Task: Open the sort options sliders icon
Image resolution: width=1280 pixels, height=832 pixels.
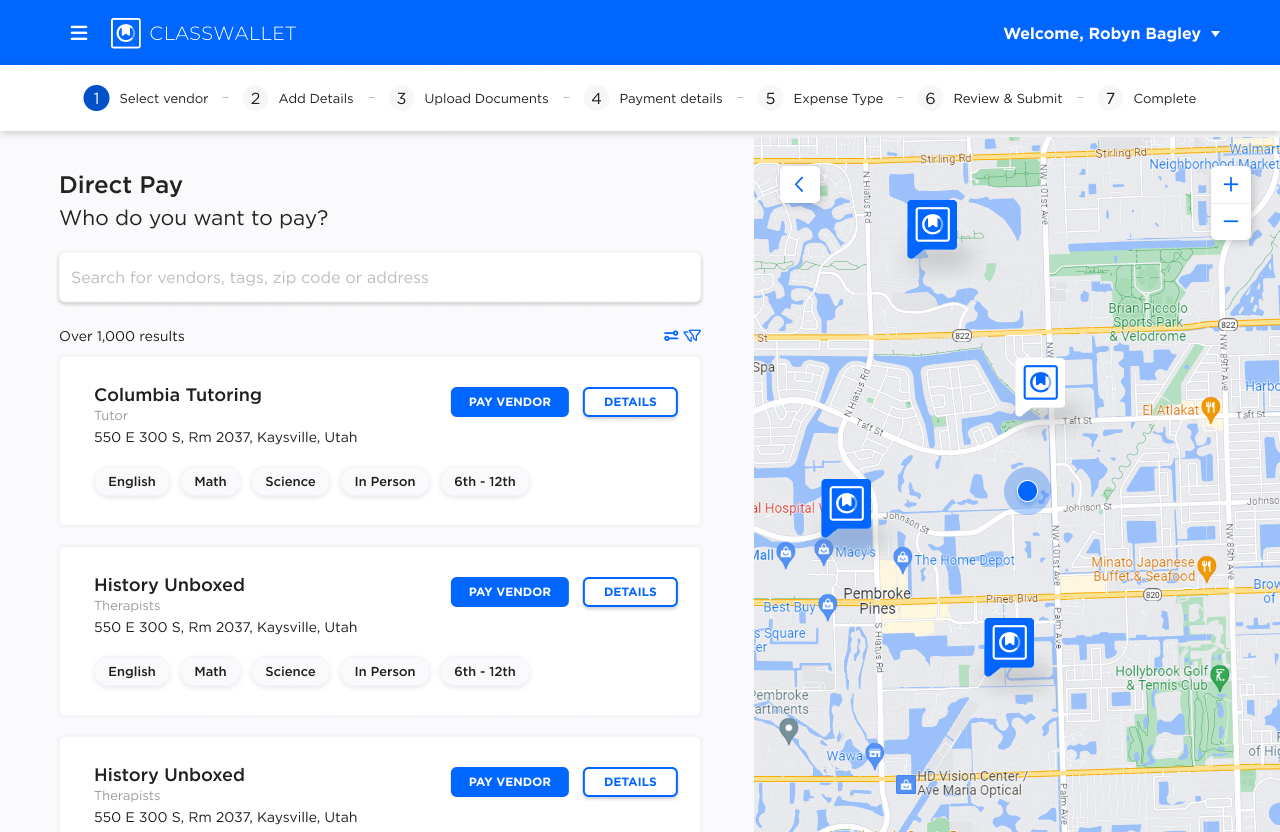Action: pos(671,335)
